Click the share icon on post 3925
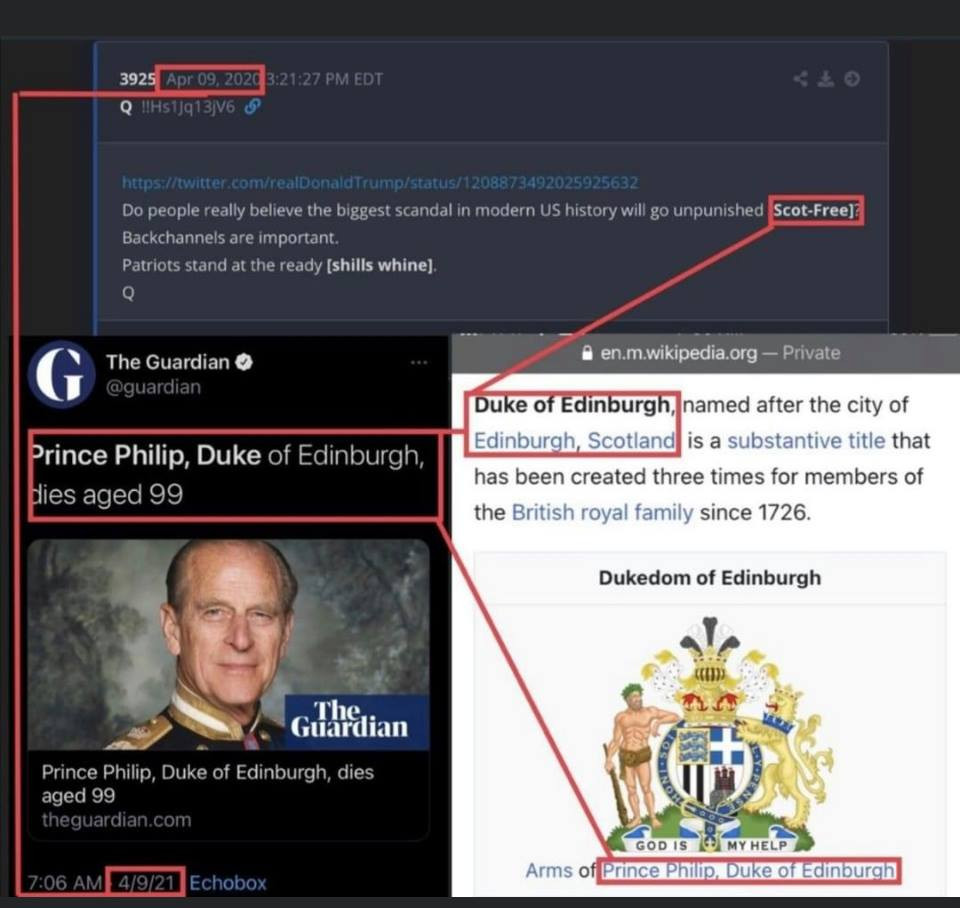The width and height of the screenshot is (960, 908). tap(800, 78)
